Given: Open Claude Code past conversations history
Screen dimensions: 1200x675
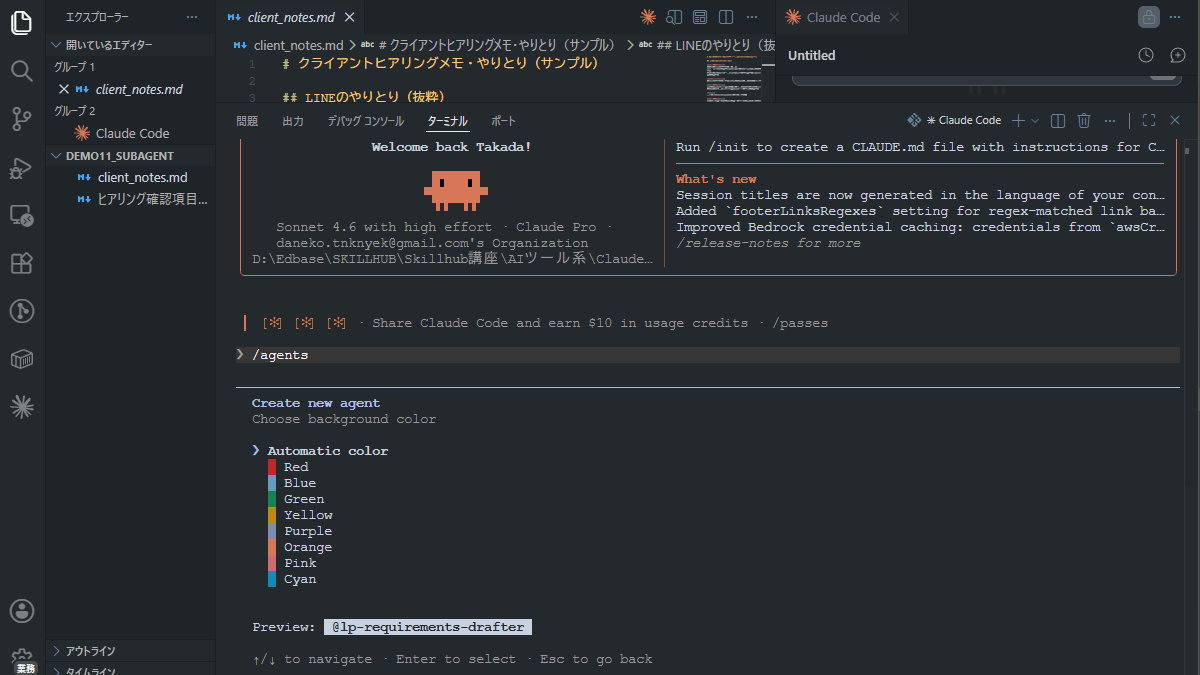Looking at the screenshot, I should [1146, 55].
